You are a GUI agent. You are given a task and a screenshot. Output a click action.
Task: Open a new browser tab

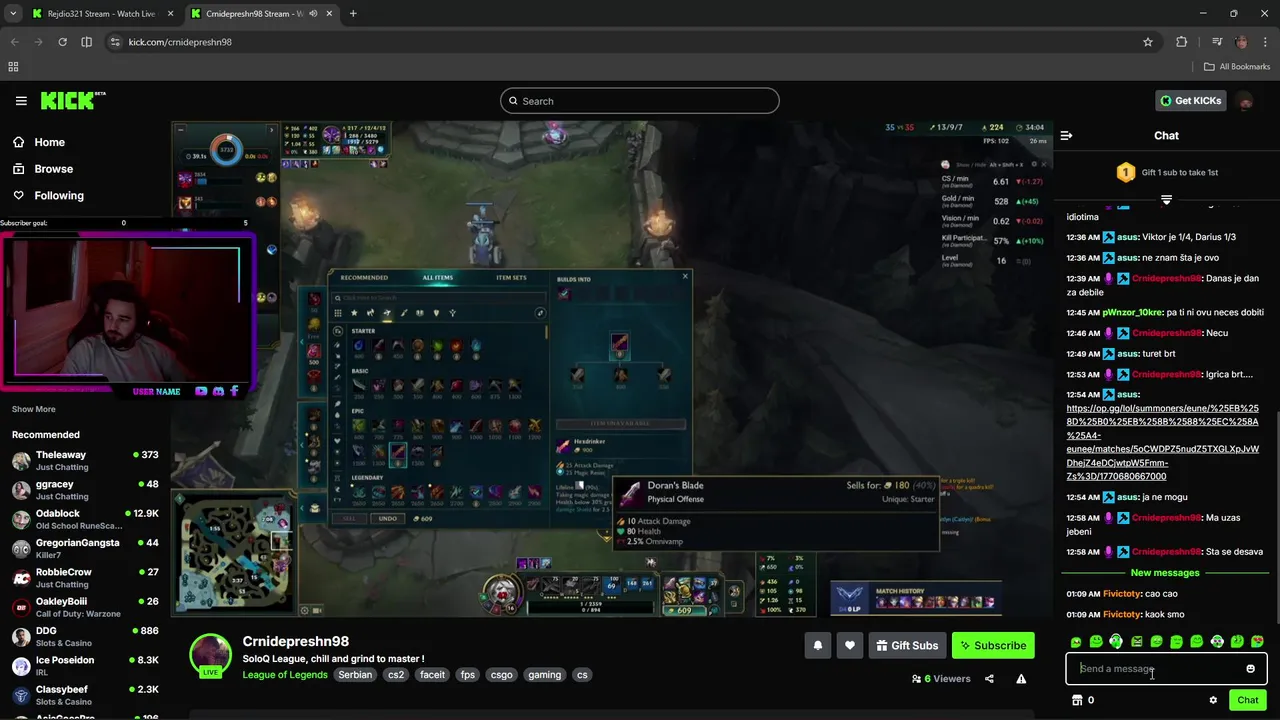(x=353, y=14)
